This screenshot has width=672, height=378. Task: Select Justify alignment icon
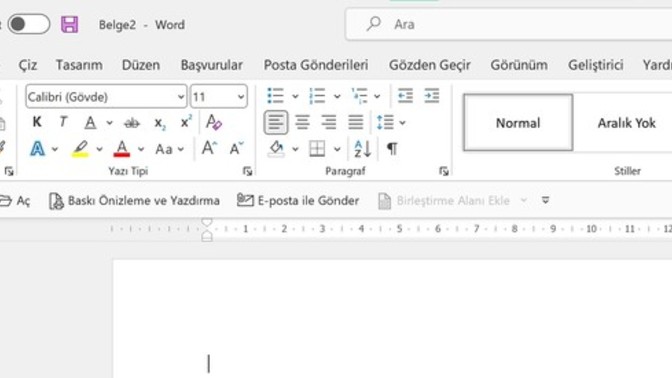pos(356,123)
